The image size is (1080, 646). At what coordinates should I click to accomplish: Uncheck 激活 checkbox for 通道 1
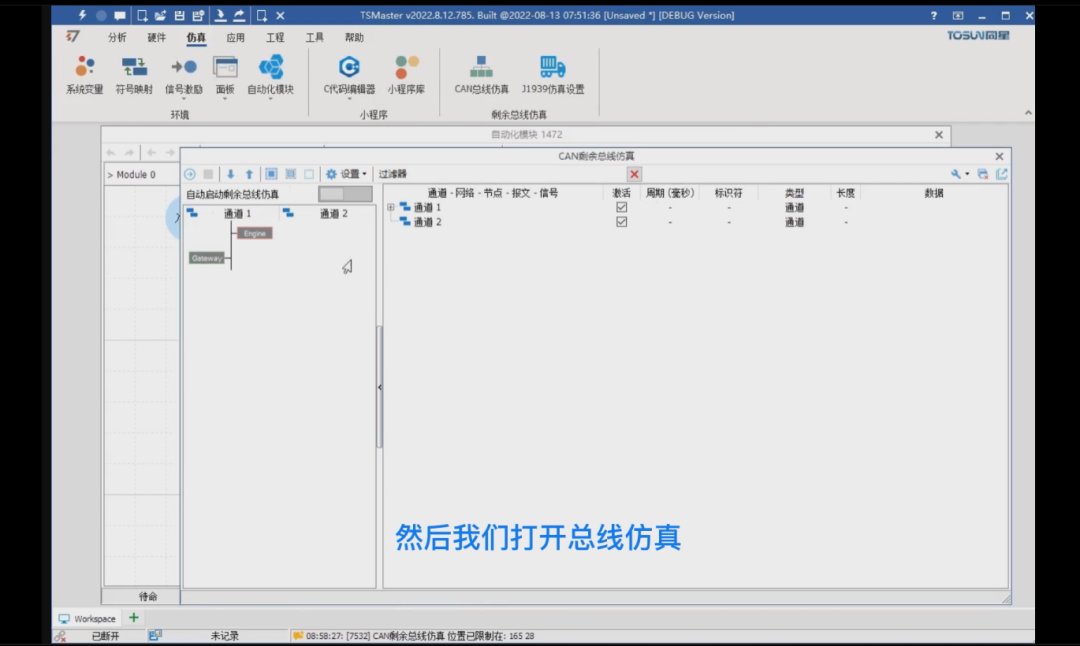point(621,207)
